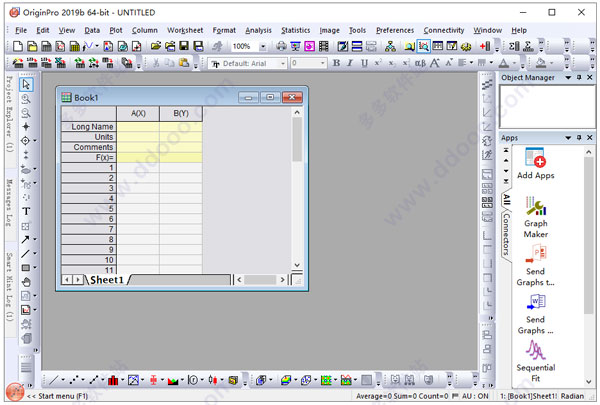Select column A(X) header

pos(138,113)
